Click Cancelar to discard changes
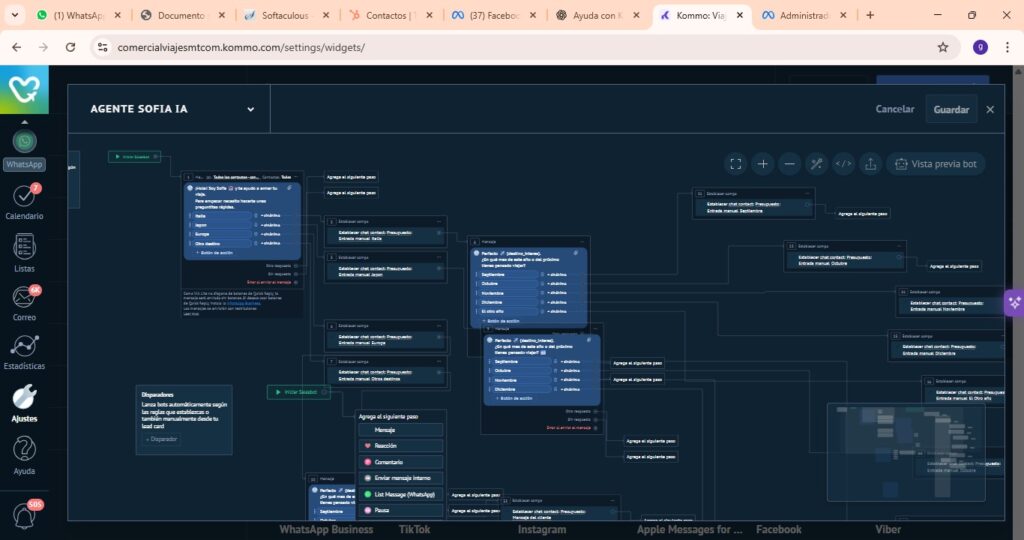Screen dimensions: 1024x540 (x=895, y=109)
